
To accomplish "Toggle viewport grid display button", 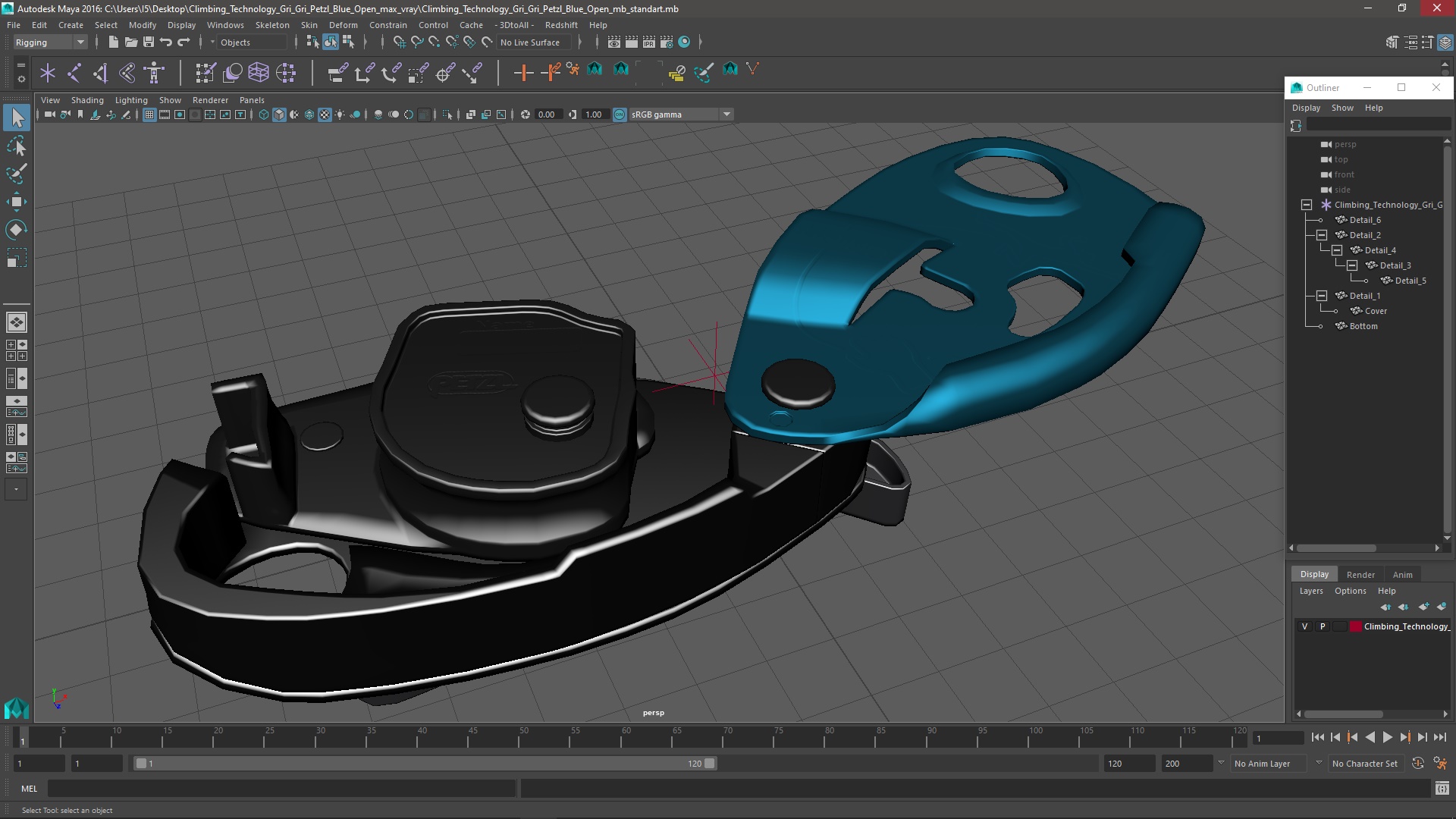I will (x=149, y=115).
